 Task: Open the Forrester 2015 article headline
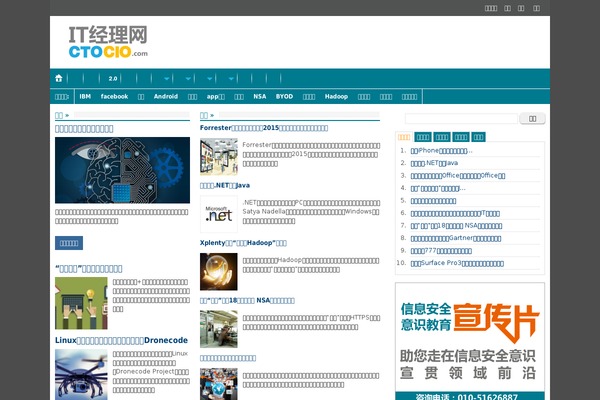click(x=264, y=128)
